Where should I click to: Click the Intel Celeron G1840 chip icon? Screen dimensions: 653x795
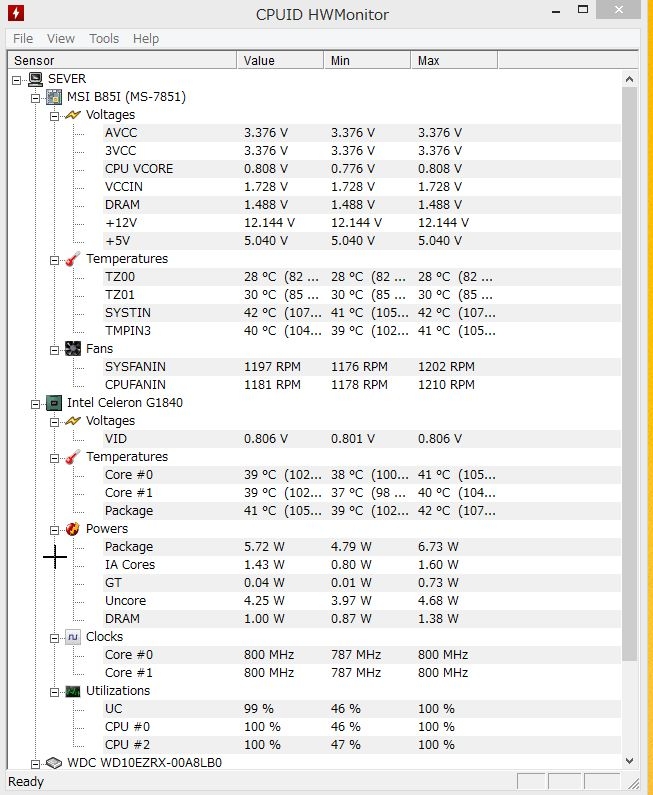(x=54, y=403)
